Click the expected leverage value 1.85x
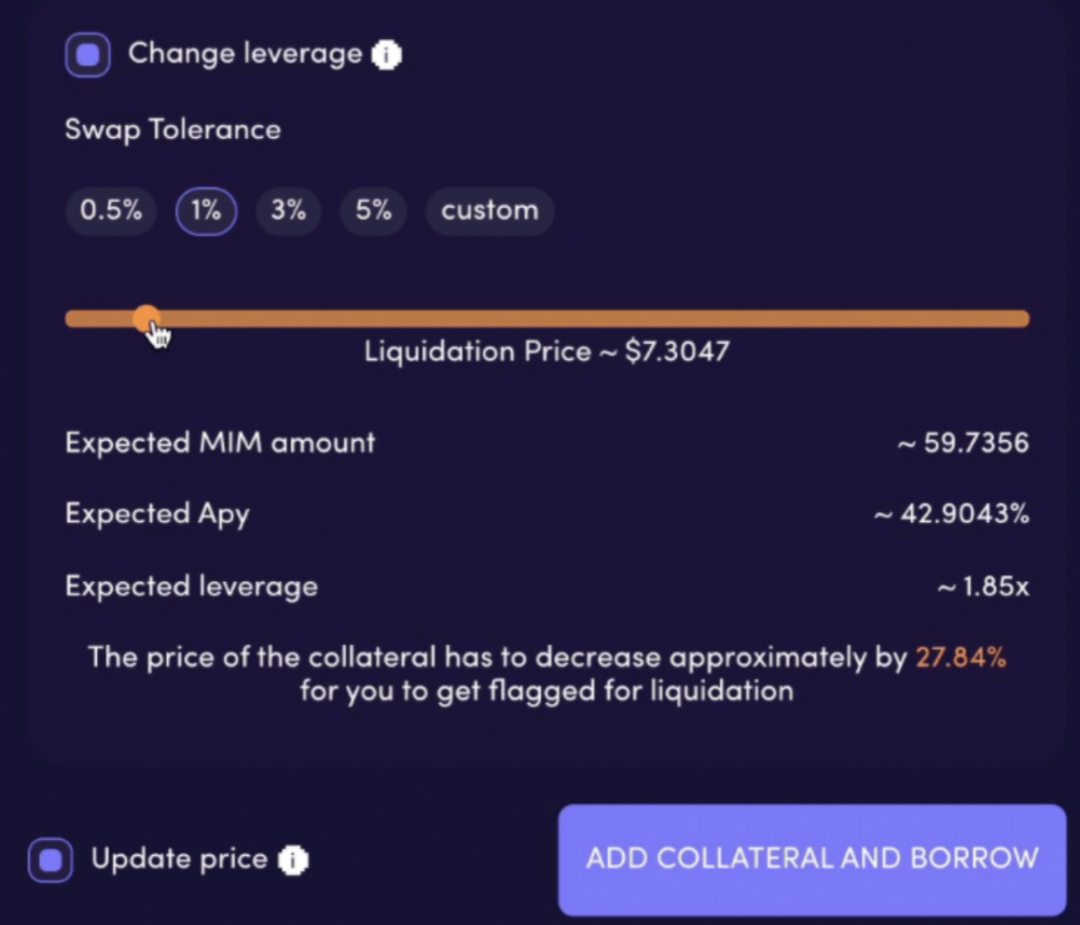Viewport: 1080px width, 925px height. 983,587
